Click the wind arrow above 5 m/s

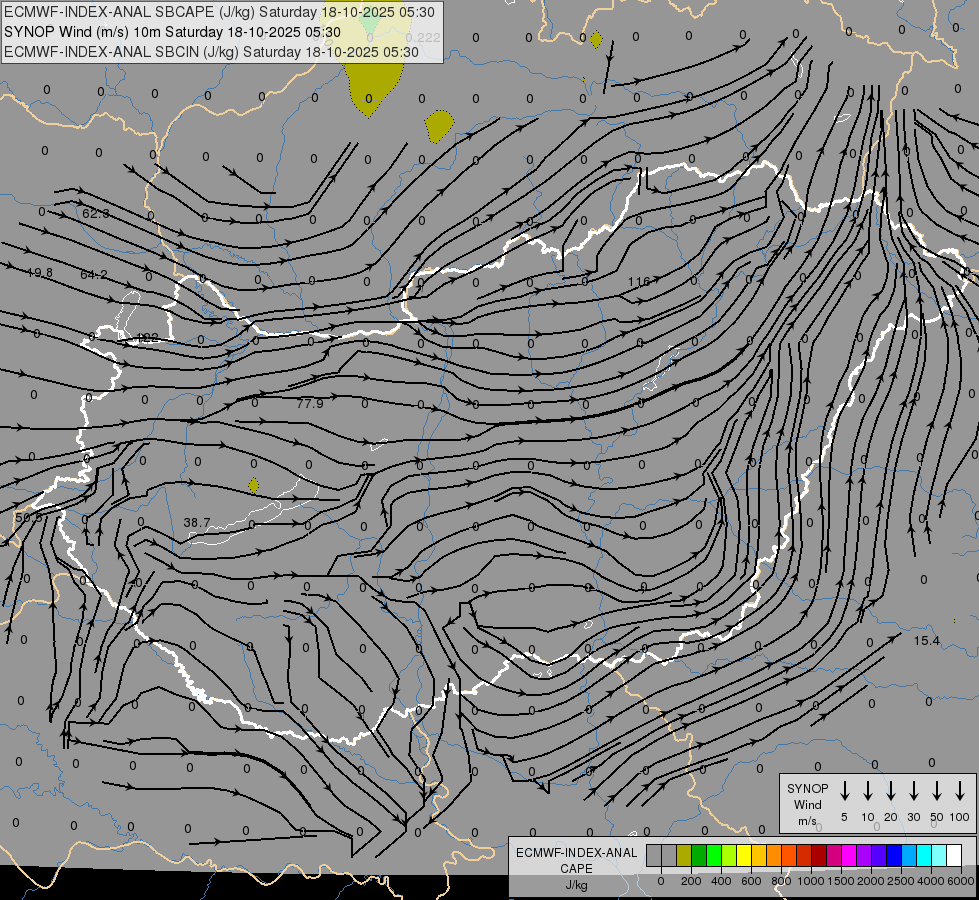845,791
